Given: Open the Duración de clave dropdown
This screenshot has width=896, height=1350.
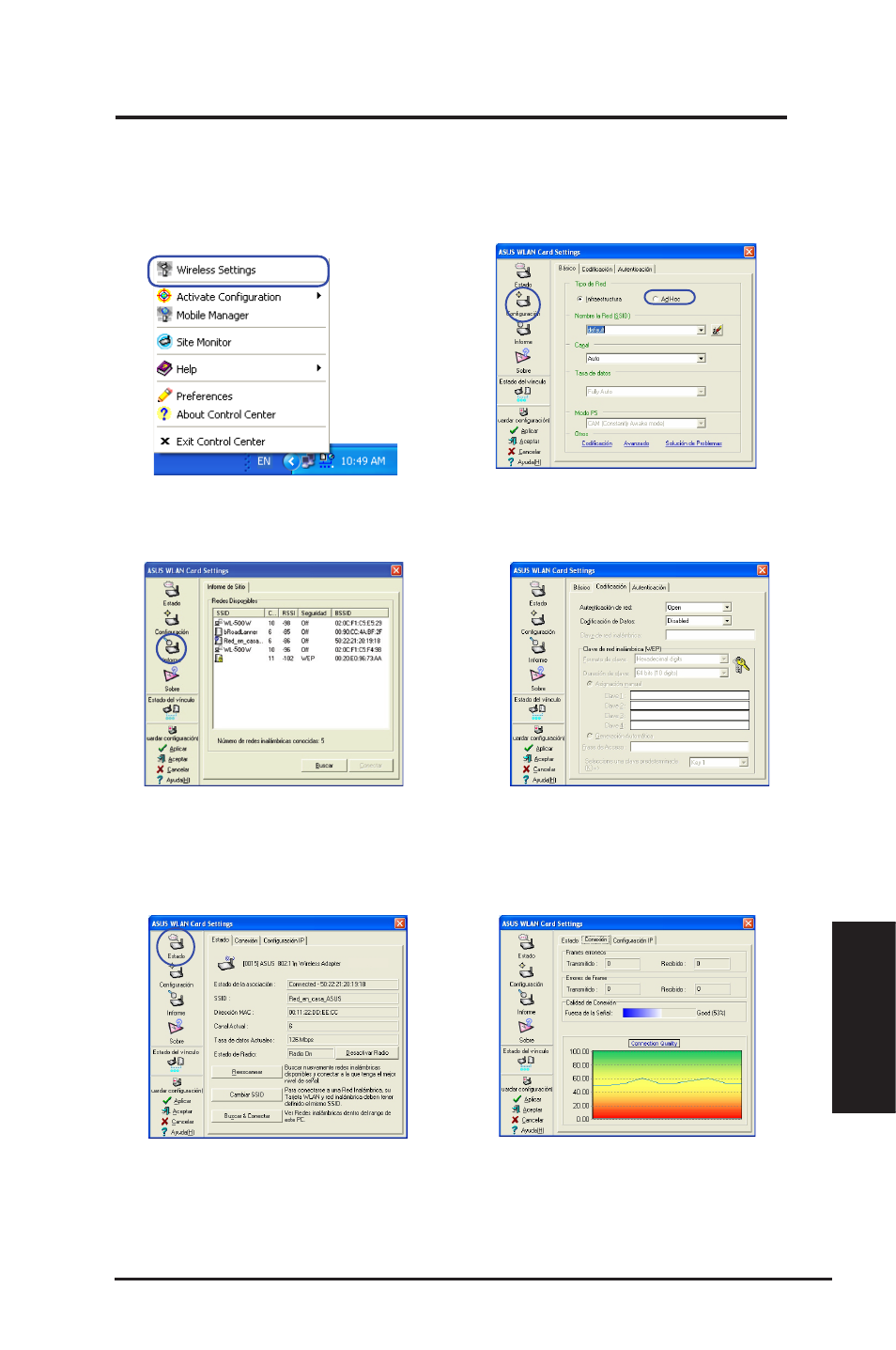Looking at the screenshot, I should pos(724,673).
